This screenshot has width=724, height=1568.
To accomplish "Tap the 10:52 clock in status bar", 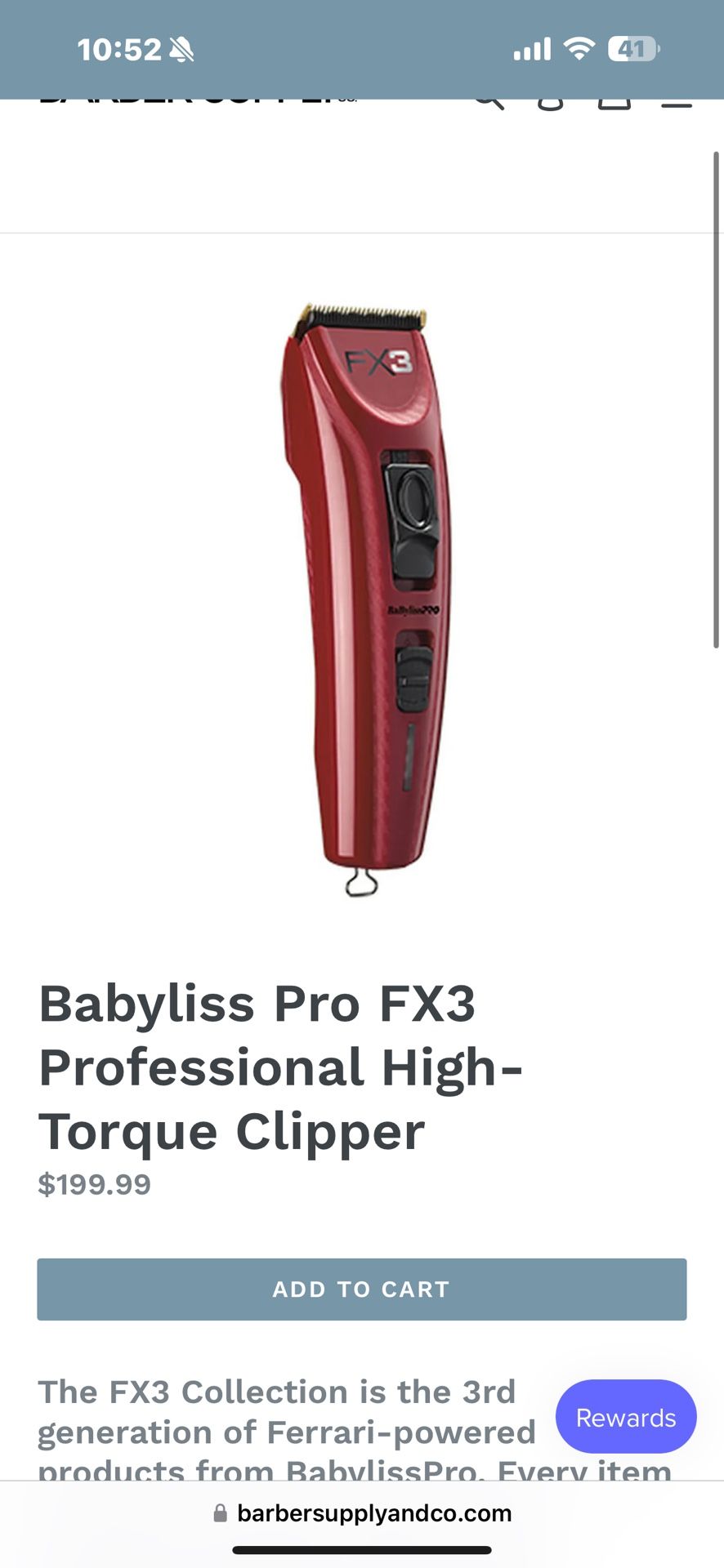I will point(119,50).
